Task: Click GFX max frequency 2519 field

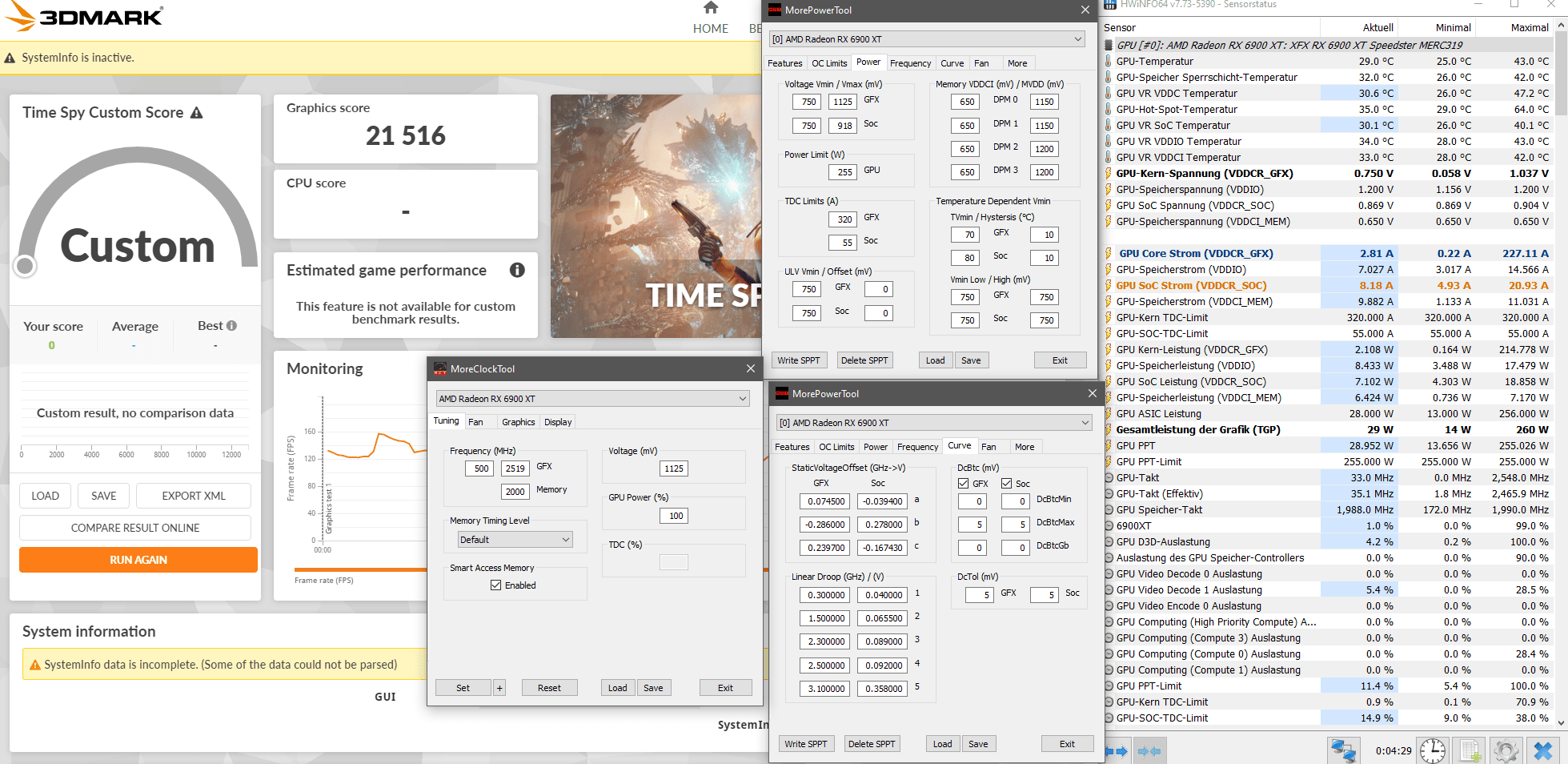Action: point(515,468)
